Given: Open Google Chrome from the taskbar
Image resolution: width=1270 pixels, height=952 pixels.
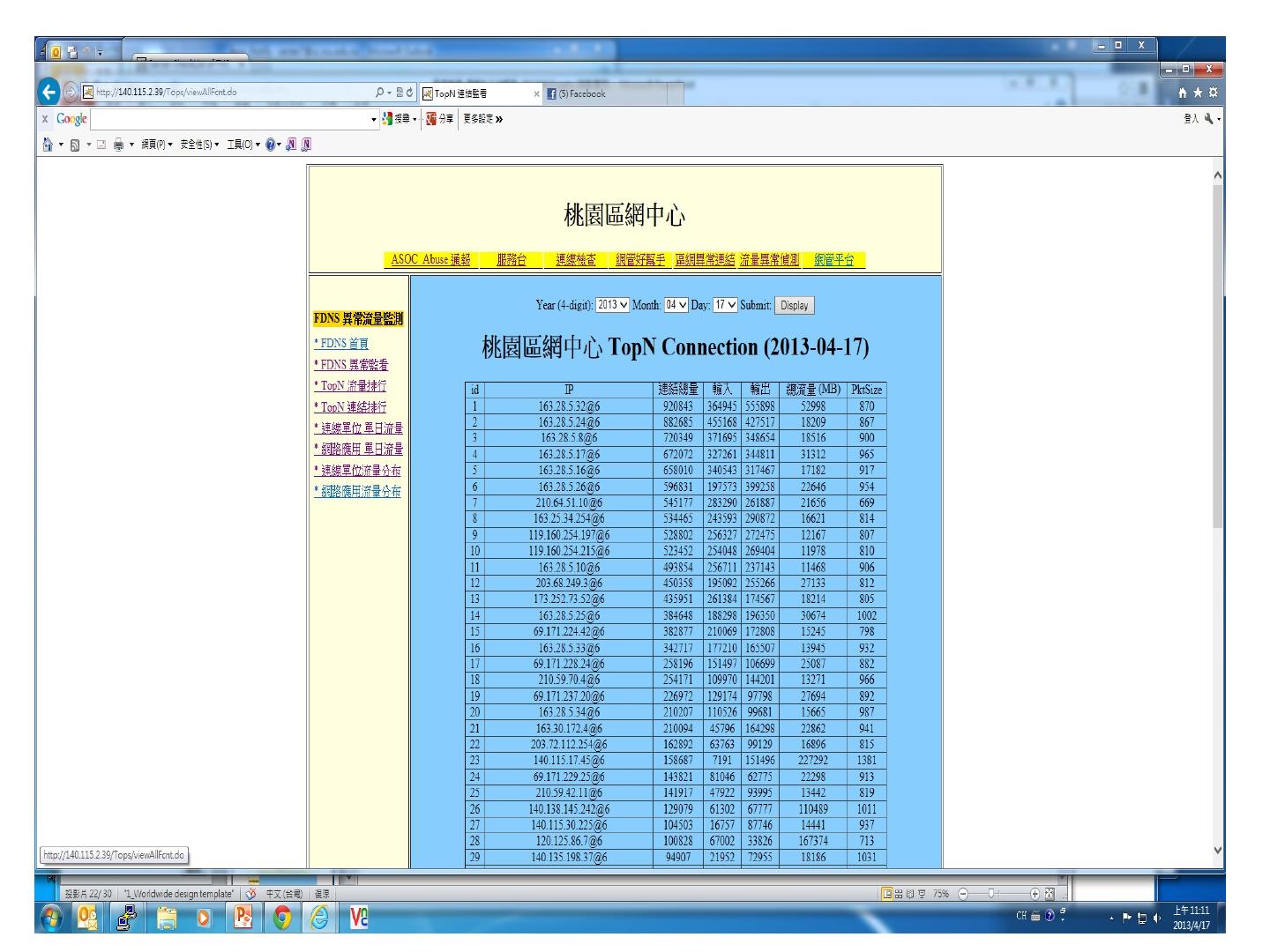Looking at the screenshot, I should click(x=283, y=919).
